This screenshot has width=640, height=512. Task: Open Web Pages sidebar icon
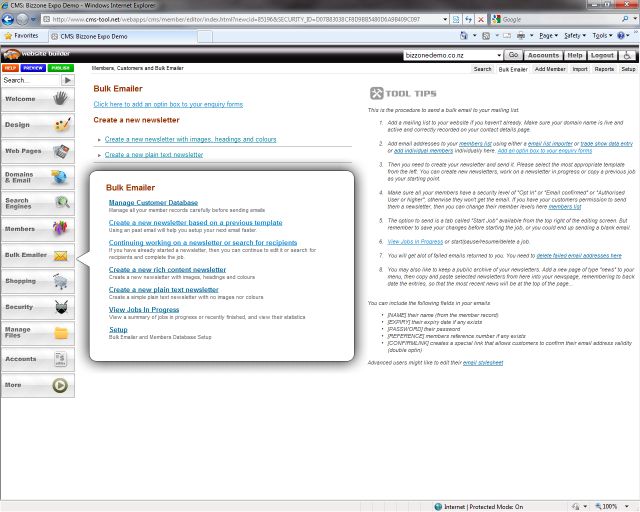[61, 151]
